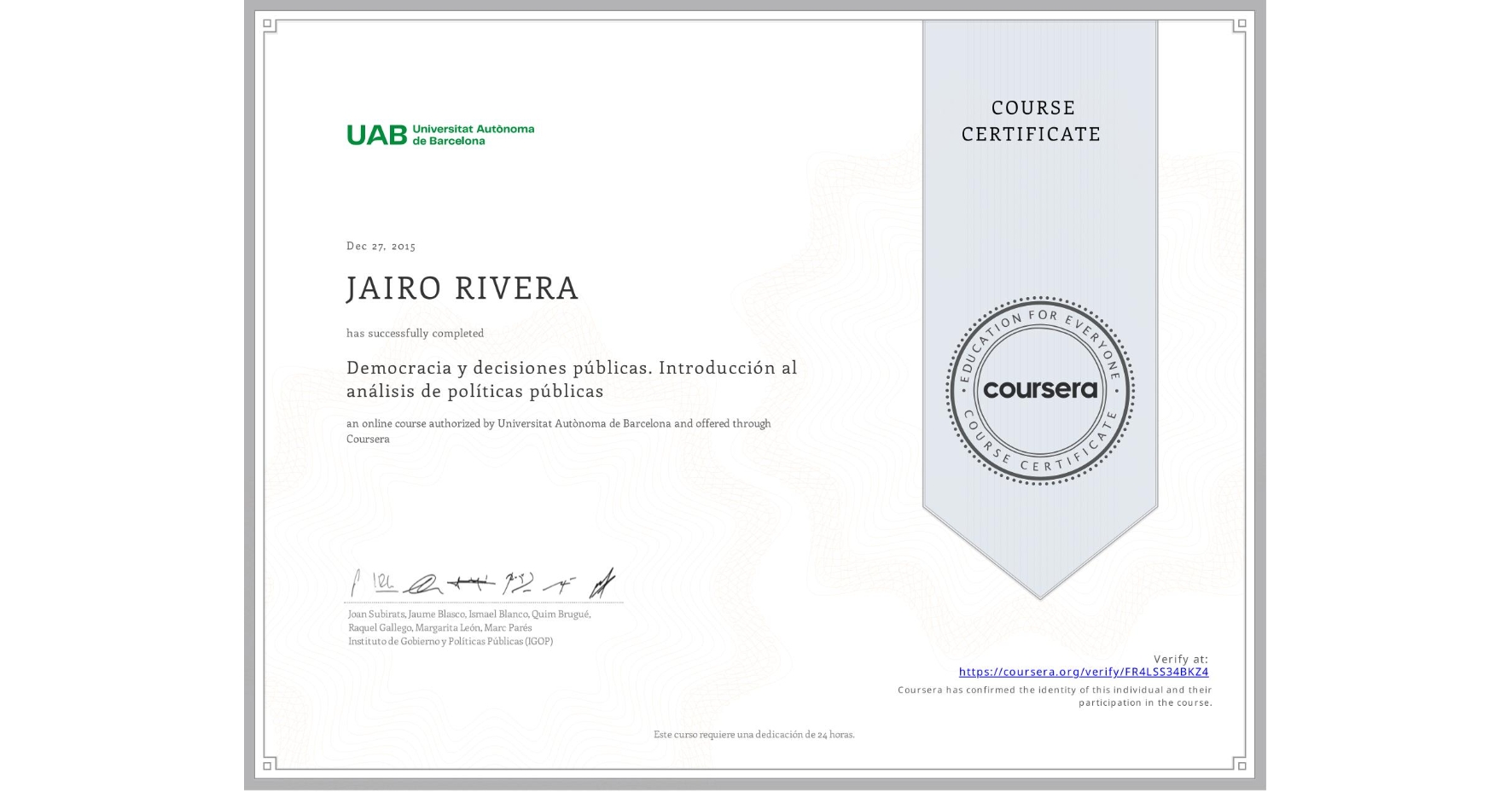
Task: Click the course title 'Democracia y decisiones públicas'
Action: click(572, 379)
